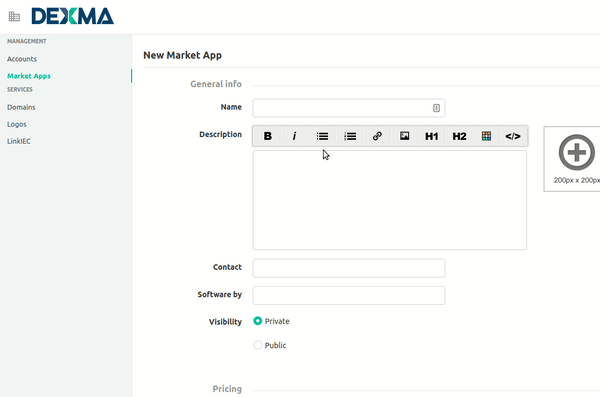Open LinkIEC in the sidebar
The image size is (600, 397).
(x=19, y=141)
